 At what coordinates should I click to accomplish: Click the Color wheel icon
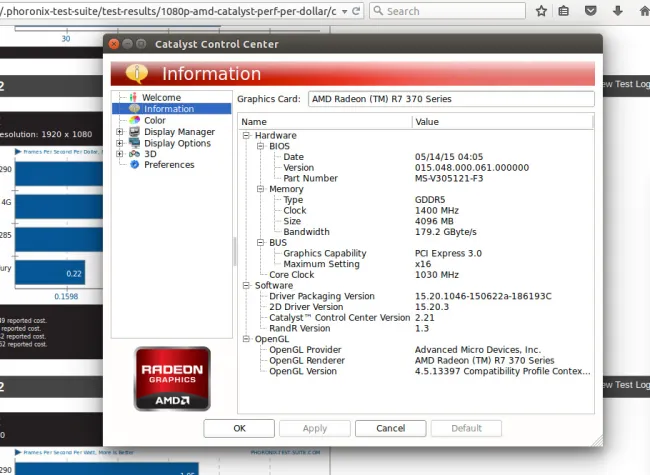coord(134,120)
